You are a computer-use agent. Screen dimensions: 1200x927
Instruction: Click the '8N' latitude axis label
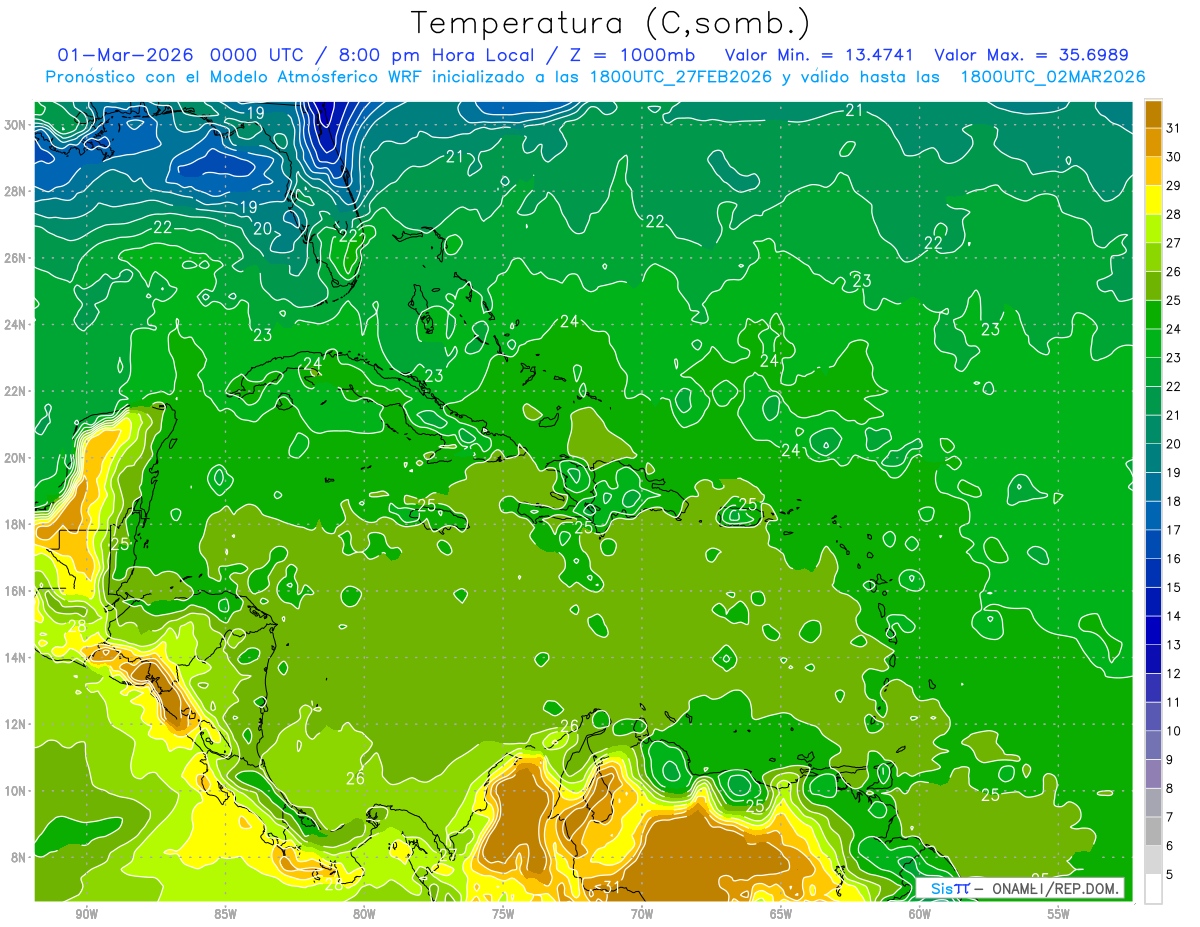[x=19, y=857]
